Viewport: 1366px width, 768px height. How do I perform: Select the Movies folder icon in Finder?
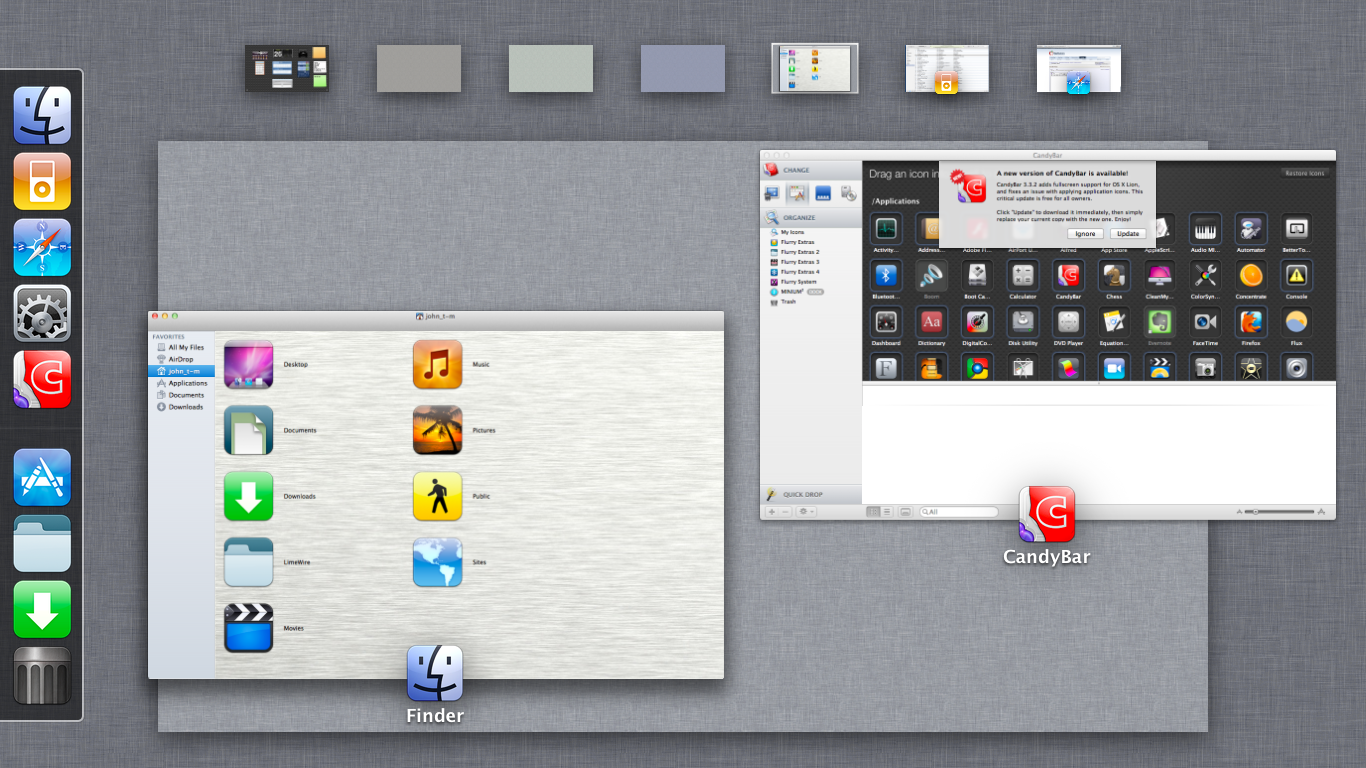(249, 628)
